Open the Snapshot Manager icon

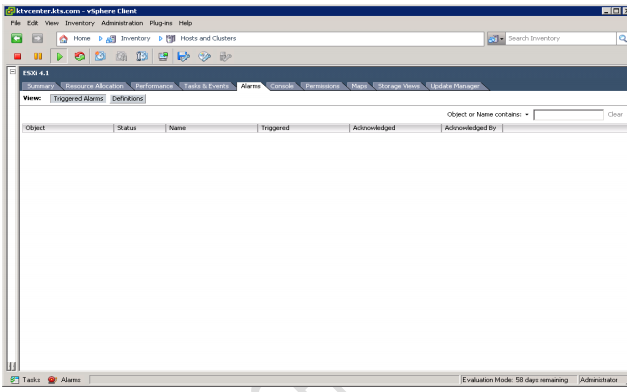click(x=142, y=57)
